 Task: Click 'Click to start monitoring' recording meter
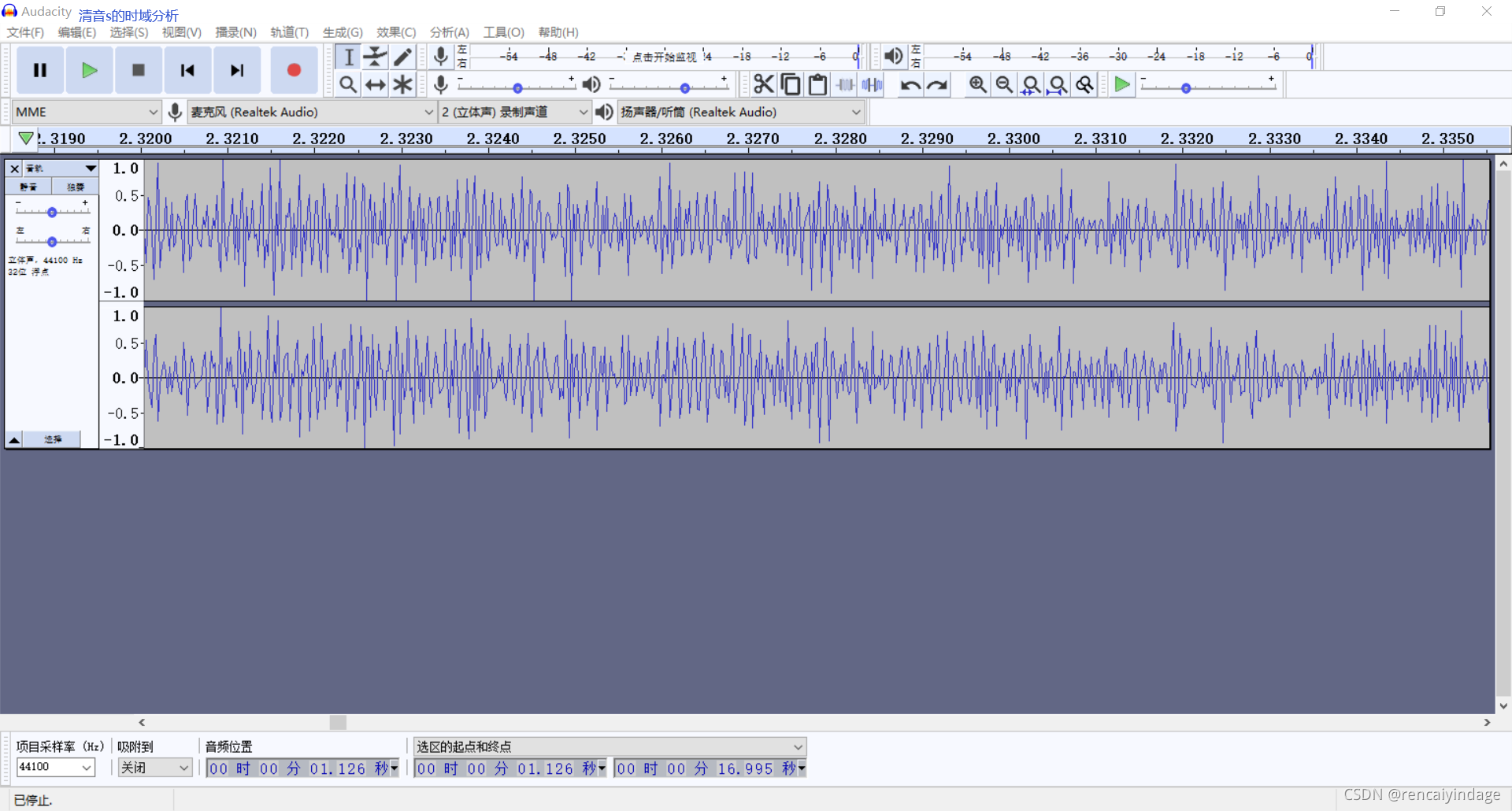(665, 57)
